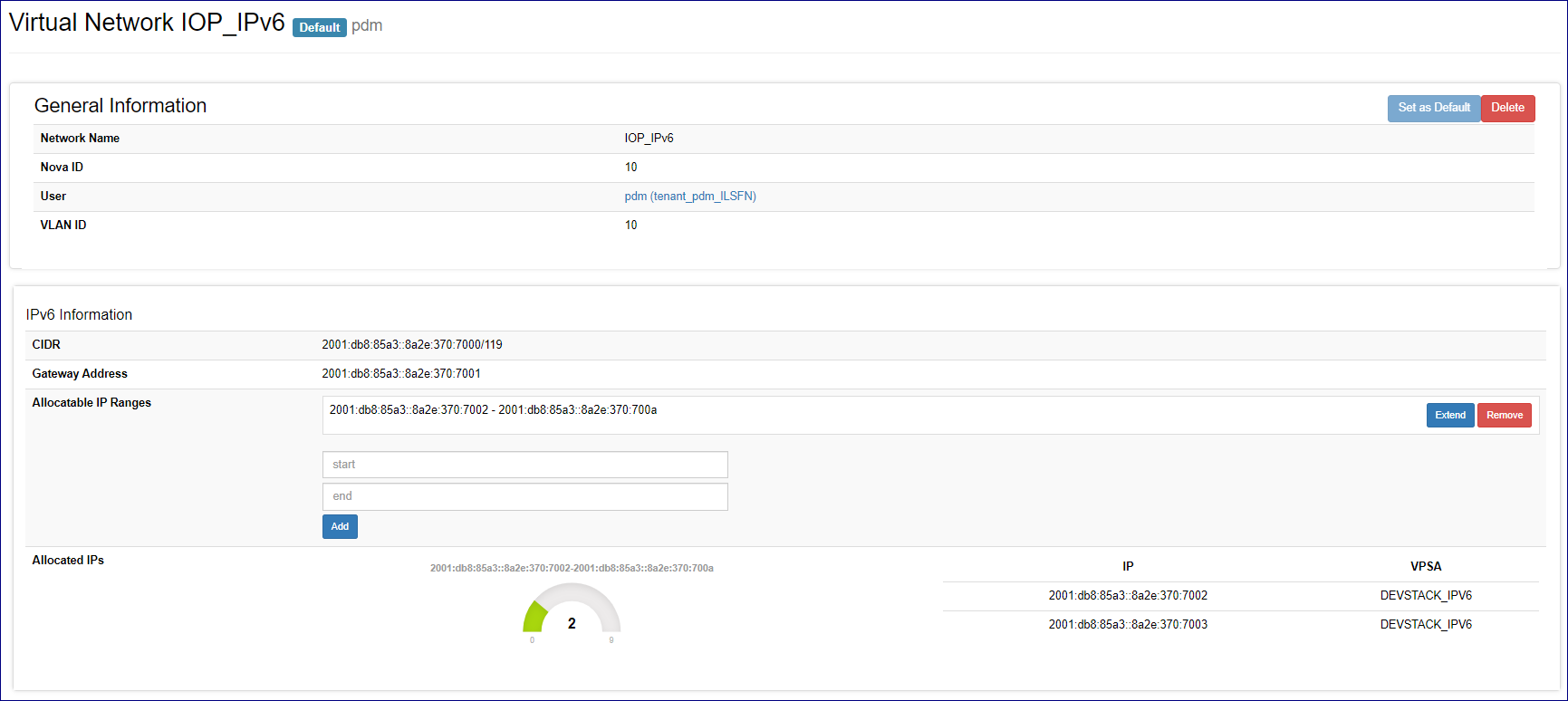This screenshot has width=1568, height=701.
Task: Click the IP column header
Action: (x=1128, y=567)
